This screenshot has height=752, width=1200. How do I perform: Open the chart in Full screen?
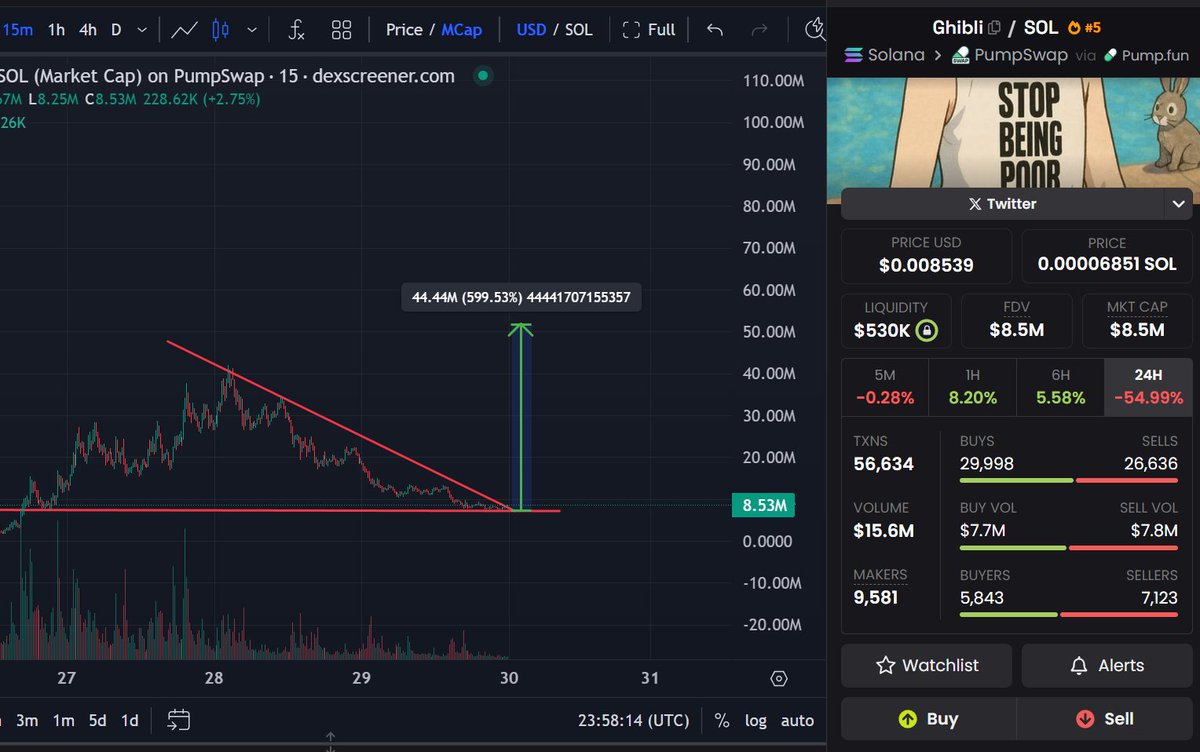(649, 29)
